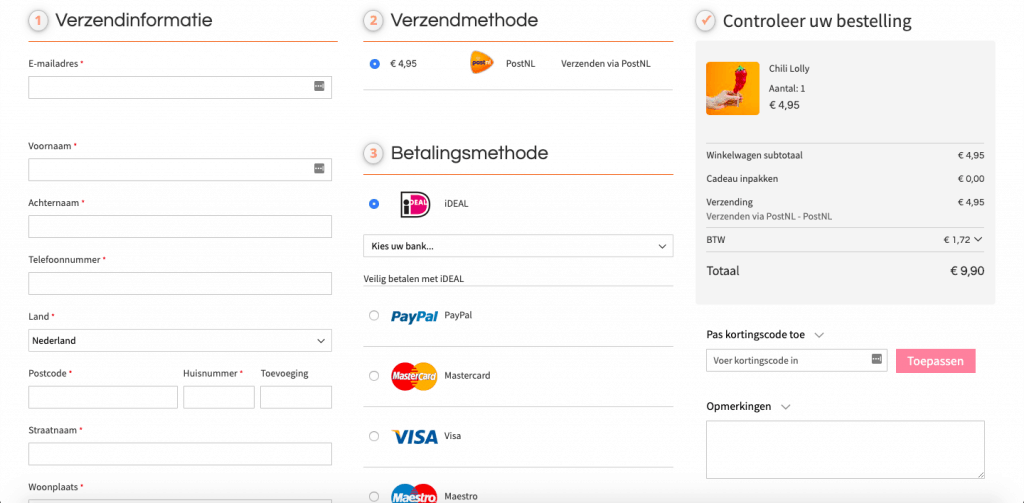This screenshot has height=503, width=1024.
Task: Open the Kies uw bank dropdown
Action: point(518,246)
